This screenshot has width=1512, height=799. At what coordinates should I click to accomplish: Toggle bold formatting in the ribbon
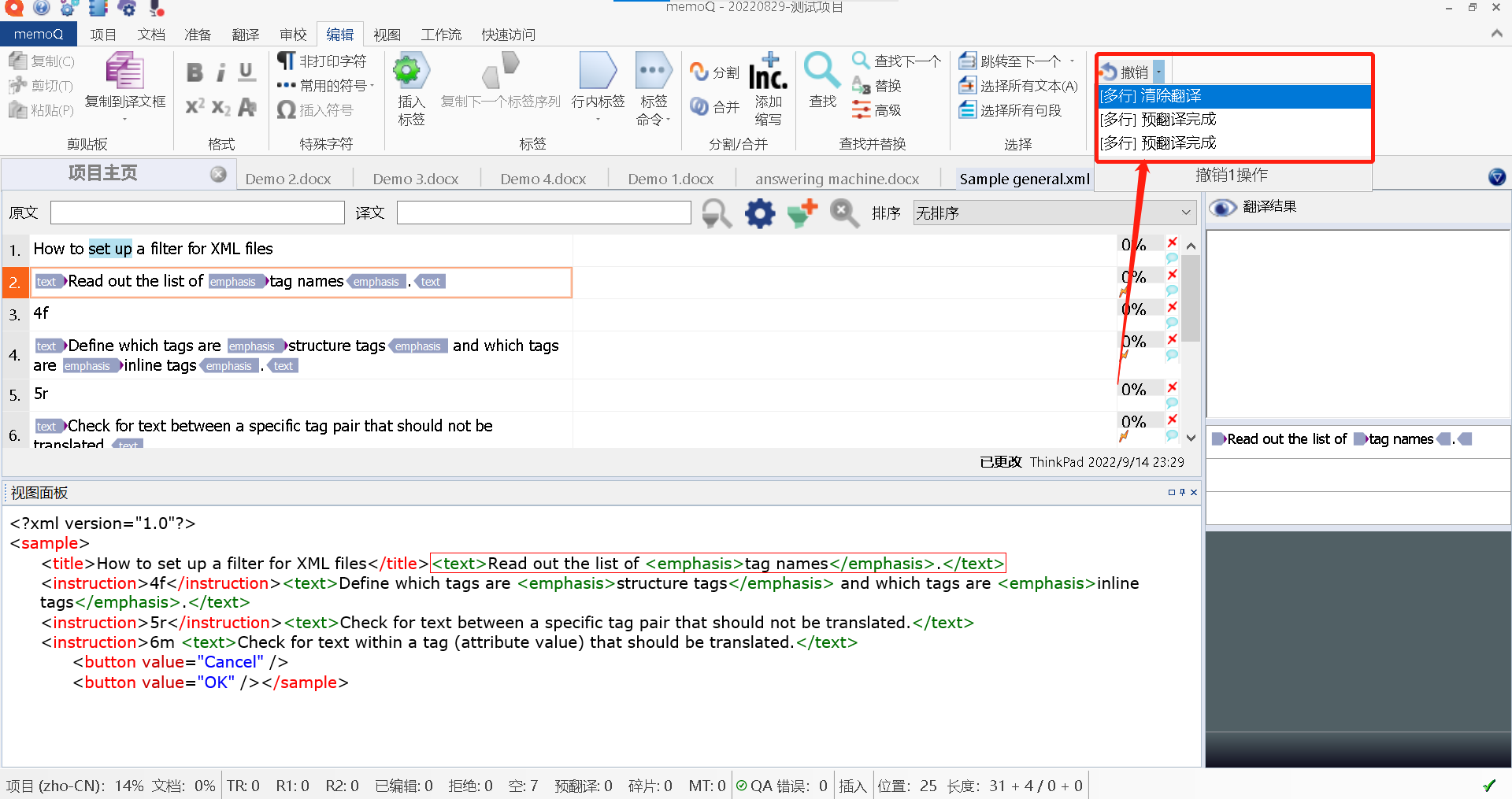(x=195, y=72)
